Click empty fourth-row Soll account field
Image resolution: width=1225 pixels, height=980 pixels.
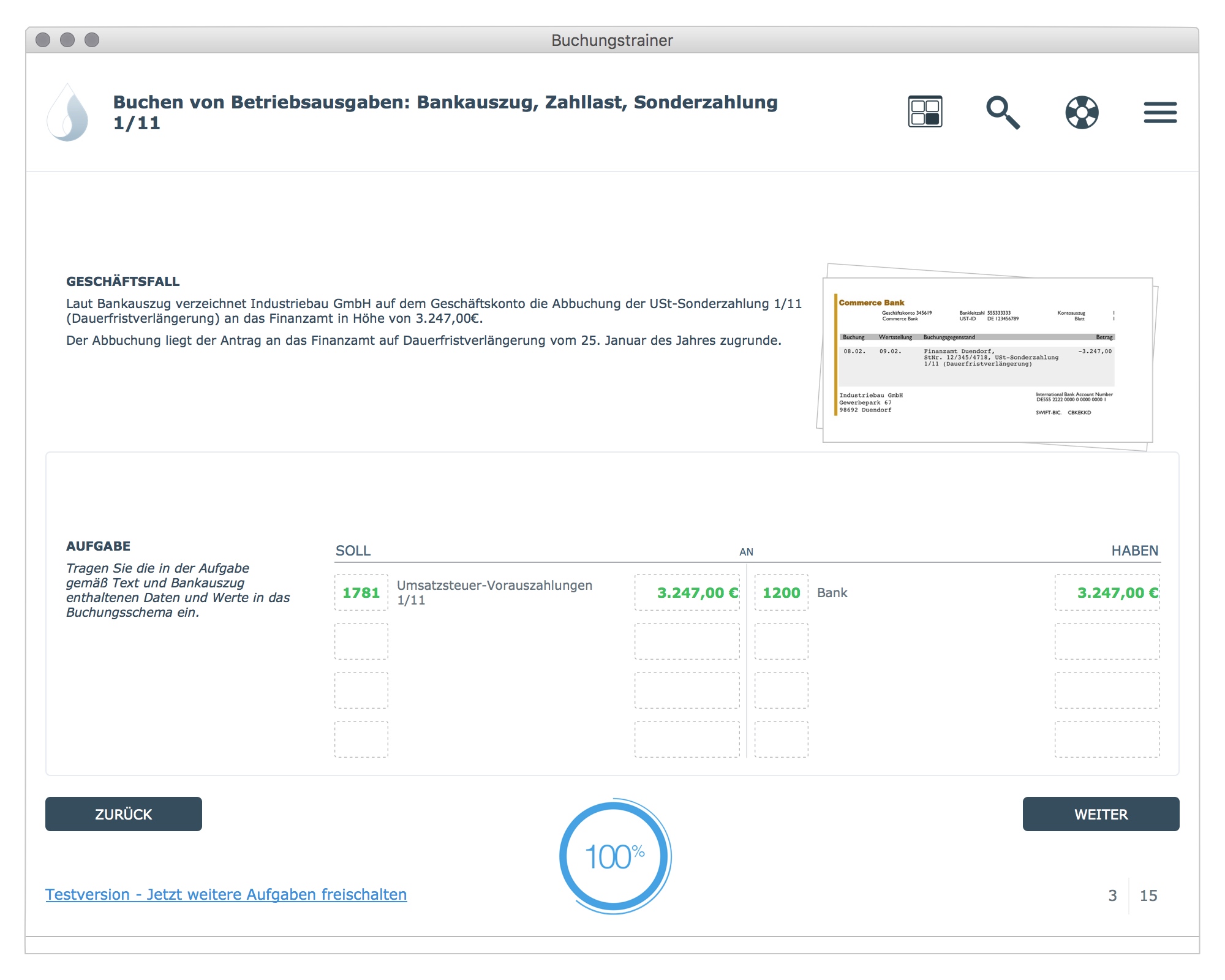coord(361,739)
